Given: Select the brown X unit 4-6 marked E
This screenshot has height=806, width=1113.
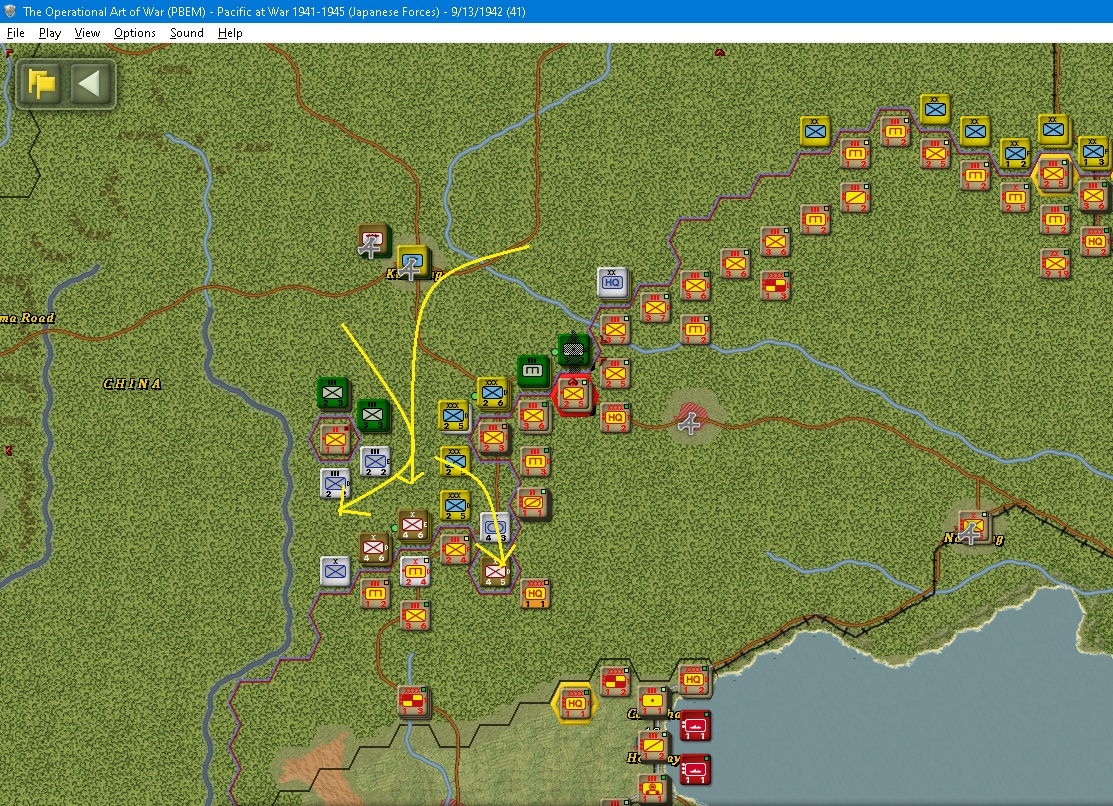Looking at the screenshot, I should point(412,525).
